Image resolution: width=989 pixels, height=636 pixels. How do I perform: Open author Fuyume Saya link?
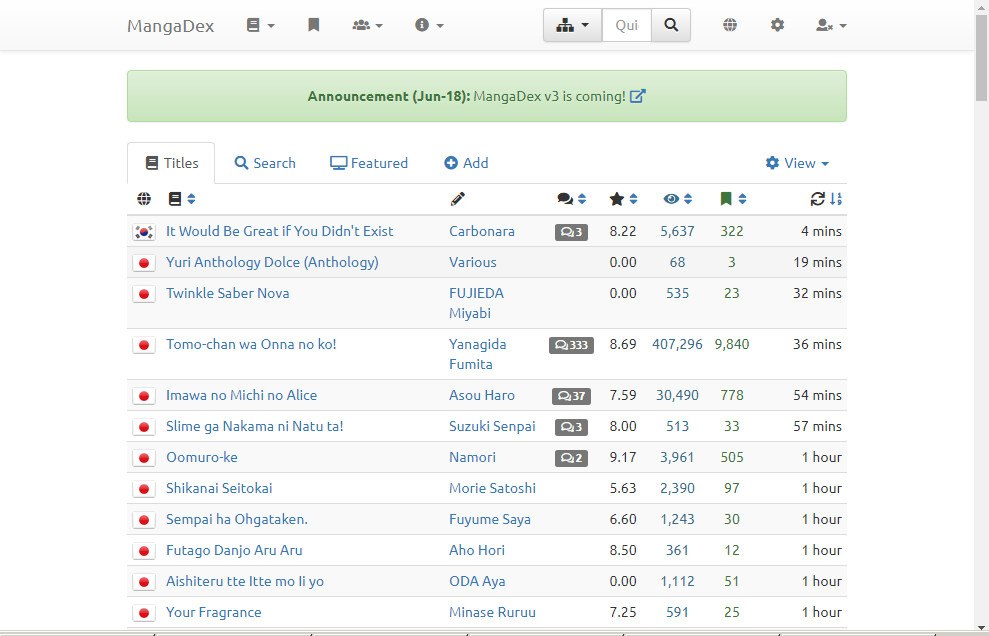click(490, 519)
